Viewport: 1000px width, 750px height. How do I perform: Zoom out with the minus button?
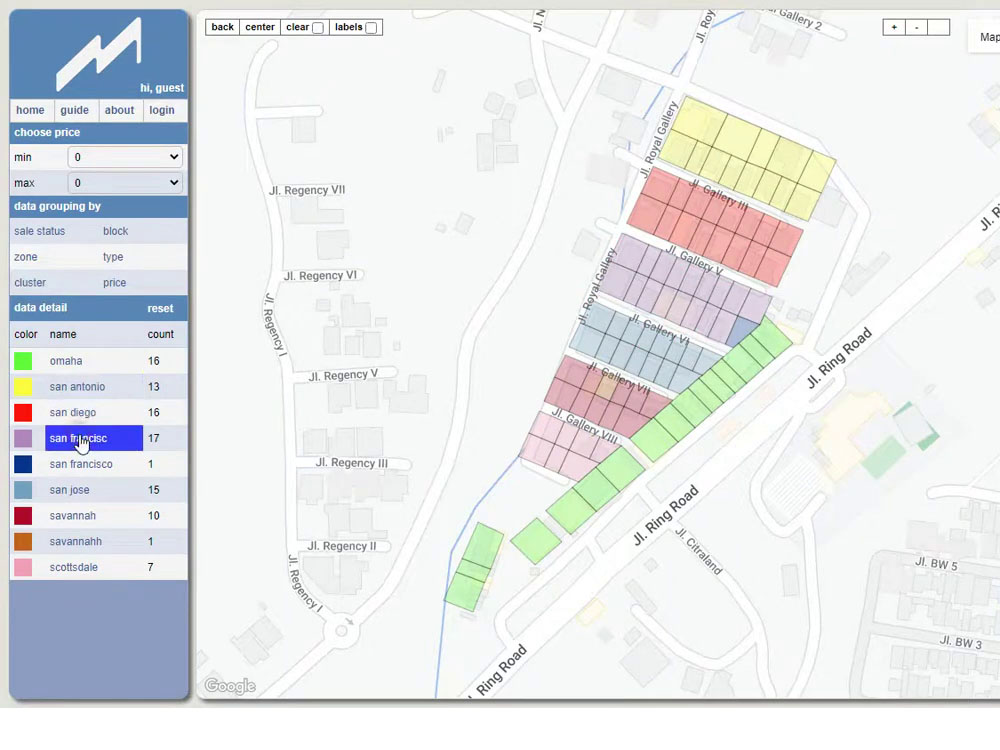pyautogui.click(x=916, y=27)
